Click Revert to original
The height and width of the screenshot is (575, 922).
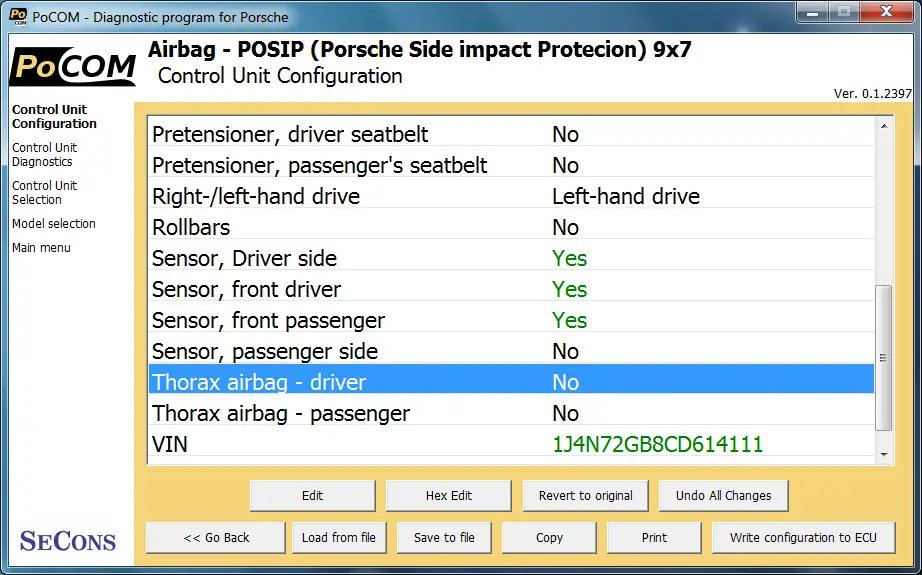coord(586,496)
